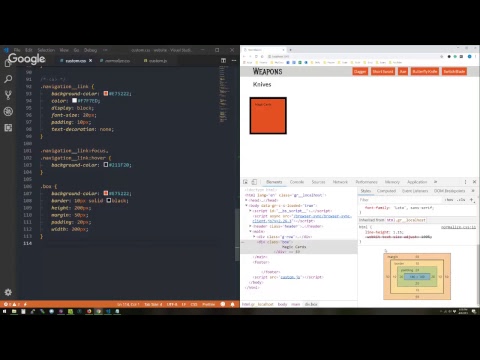The height and width of the screenshot is (360, 480).
Task: Open the notifications bell in VS Code status bar
Action: coord(232,304)
